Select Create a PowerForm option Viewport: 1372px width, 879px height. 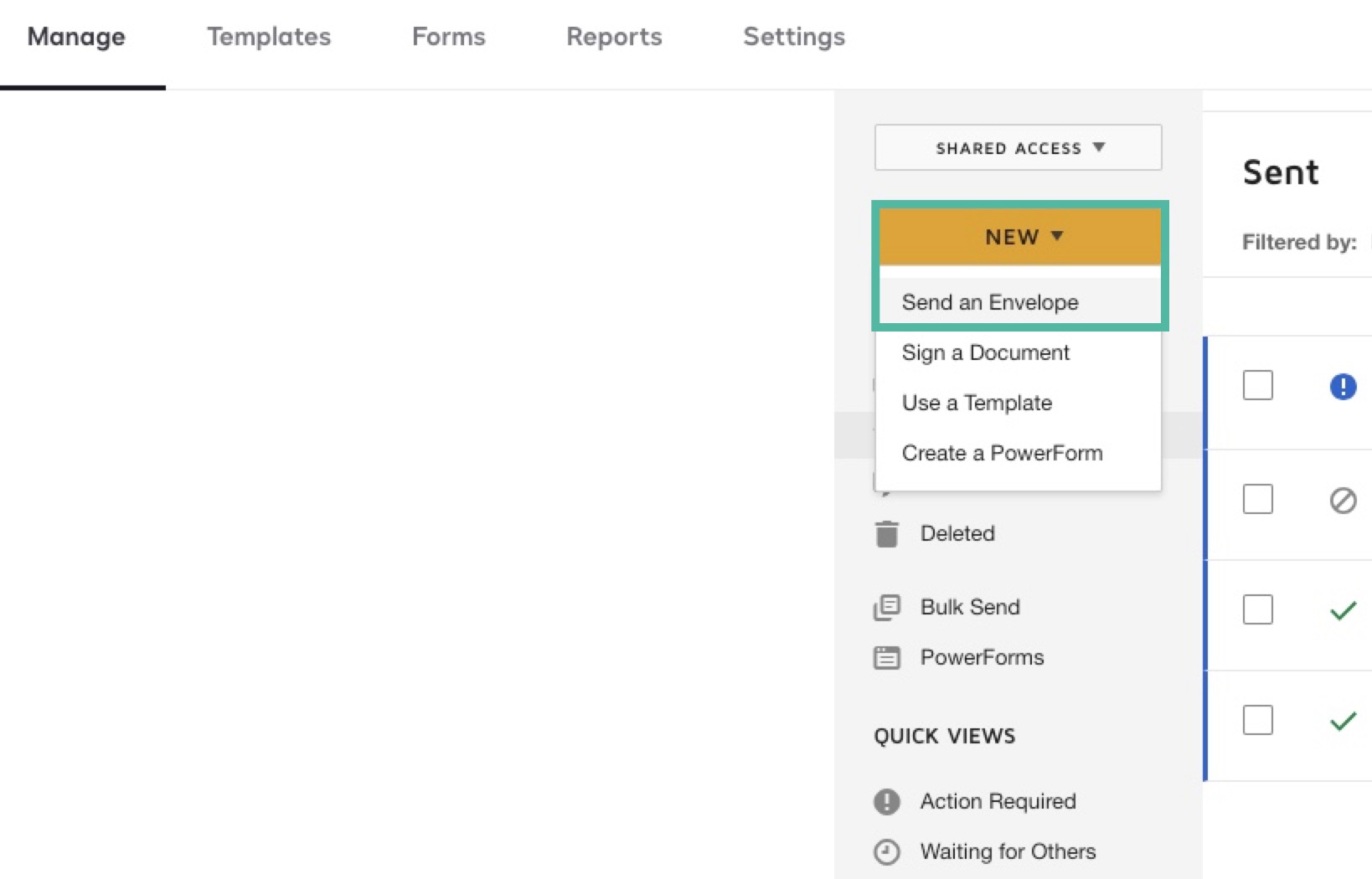point(1002,453)
